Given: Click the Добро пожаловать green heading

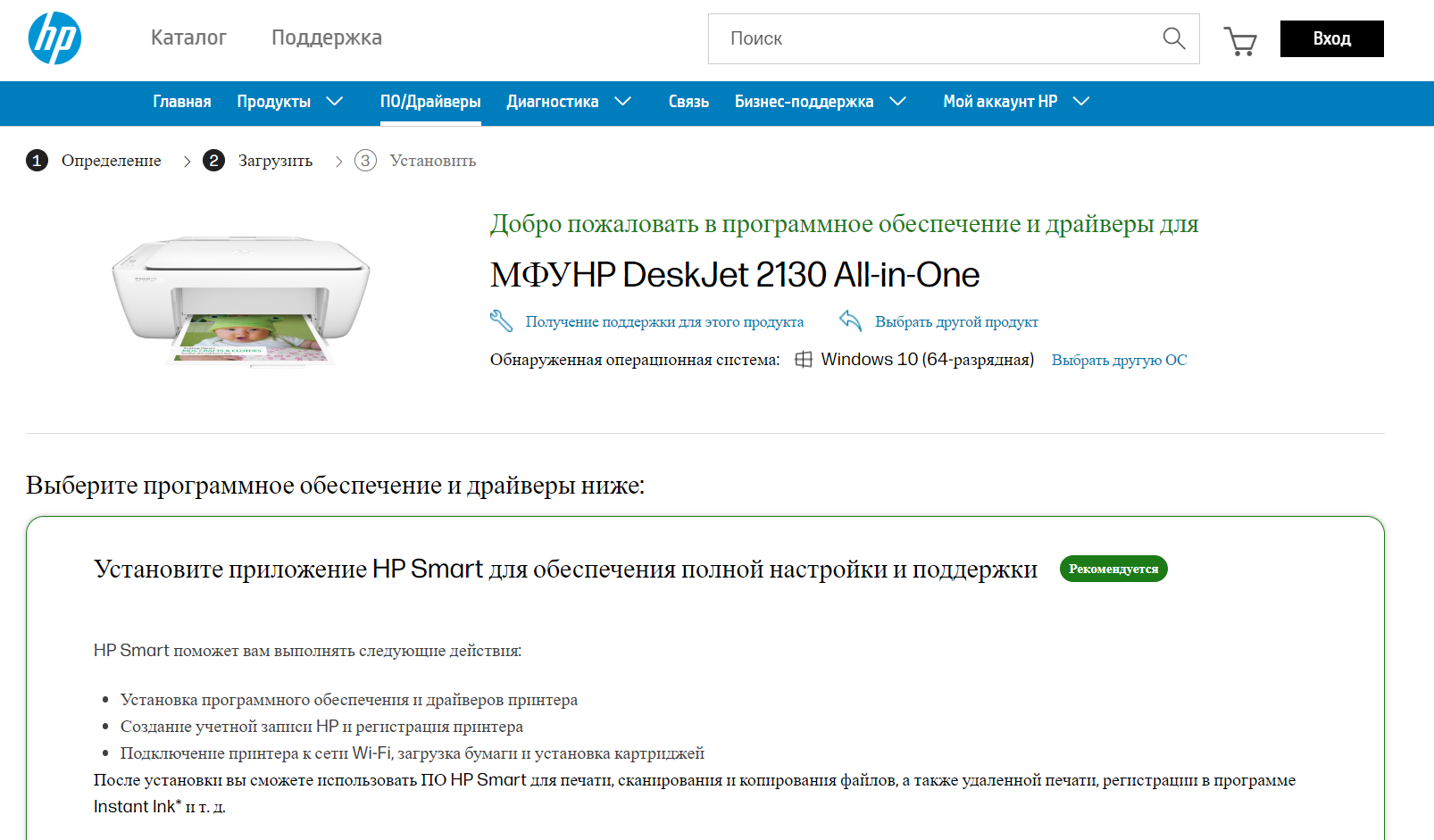Looking at the screenshot, I should [x=844, y=224].
